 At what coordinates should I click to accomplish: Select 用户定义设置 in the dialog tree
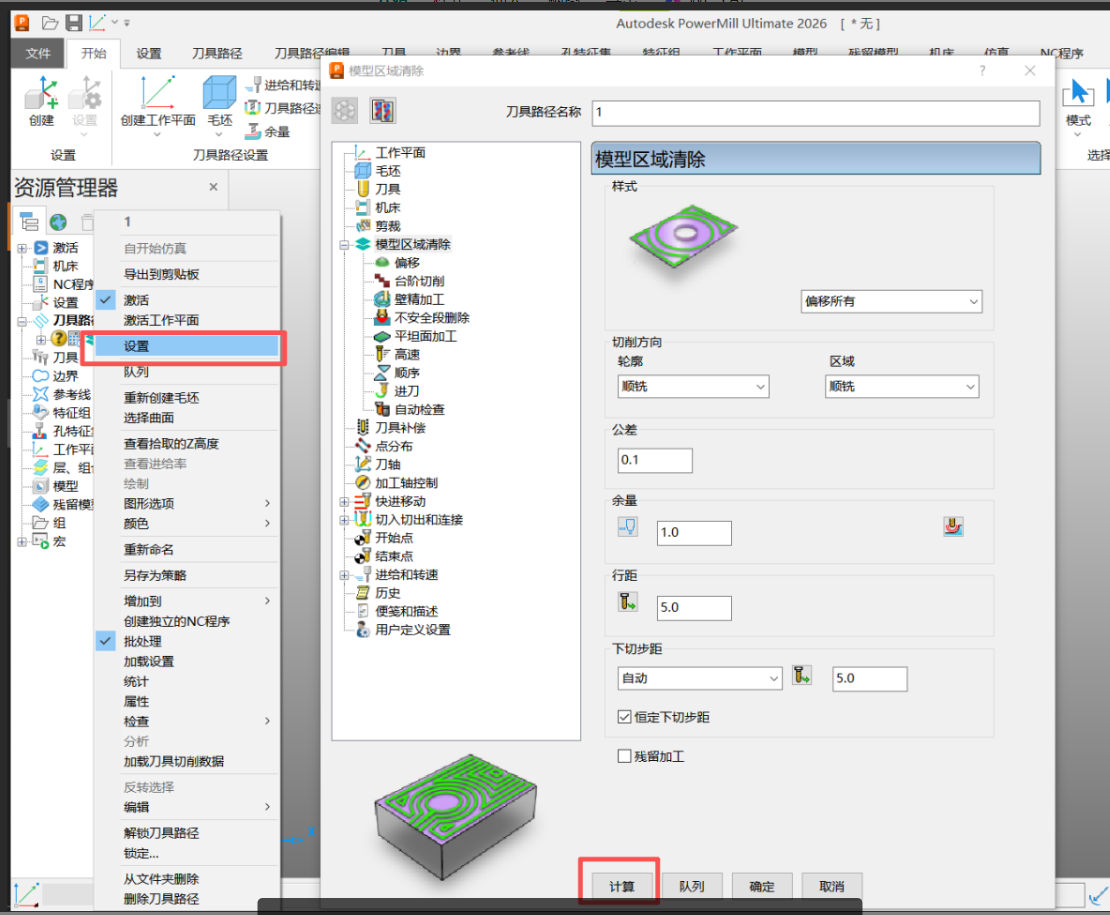tap(413, 631)
